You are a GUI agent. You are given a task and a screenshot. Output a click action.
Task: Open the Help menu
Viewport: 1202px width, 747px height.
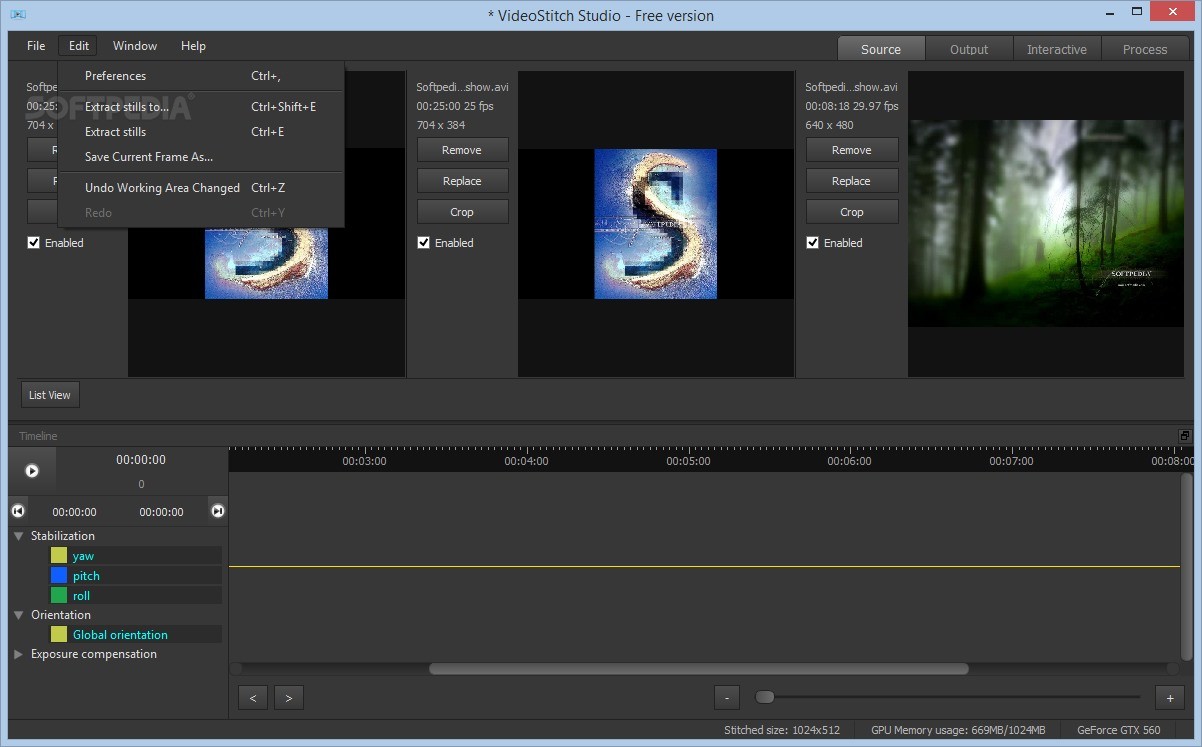[x=193, y=46]
